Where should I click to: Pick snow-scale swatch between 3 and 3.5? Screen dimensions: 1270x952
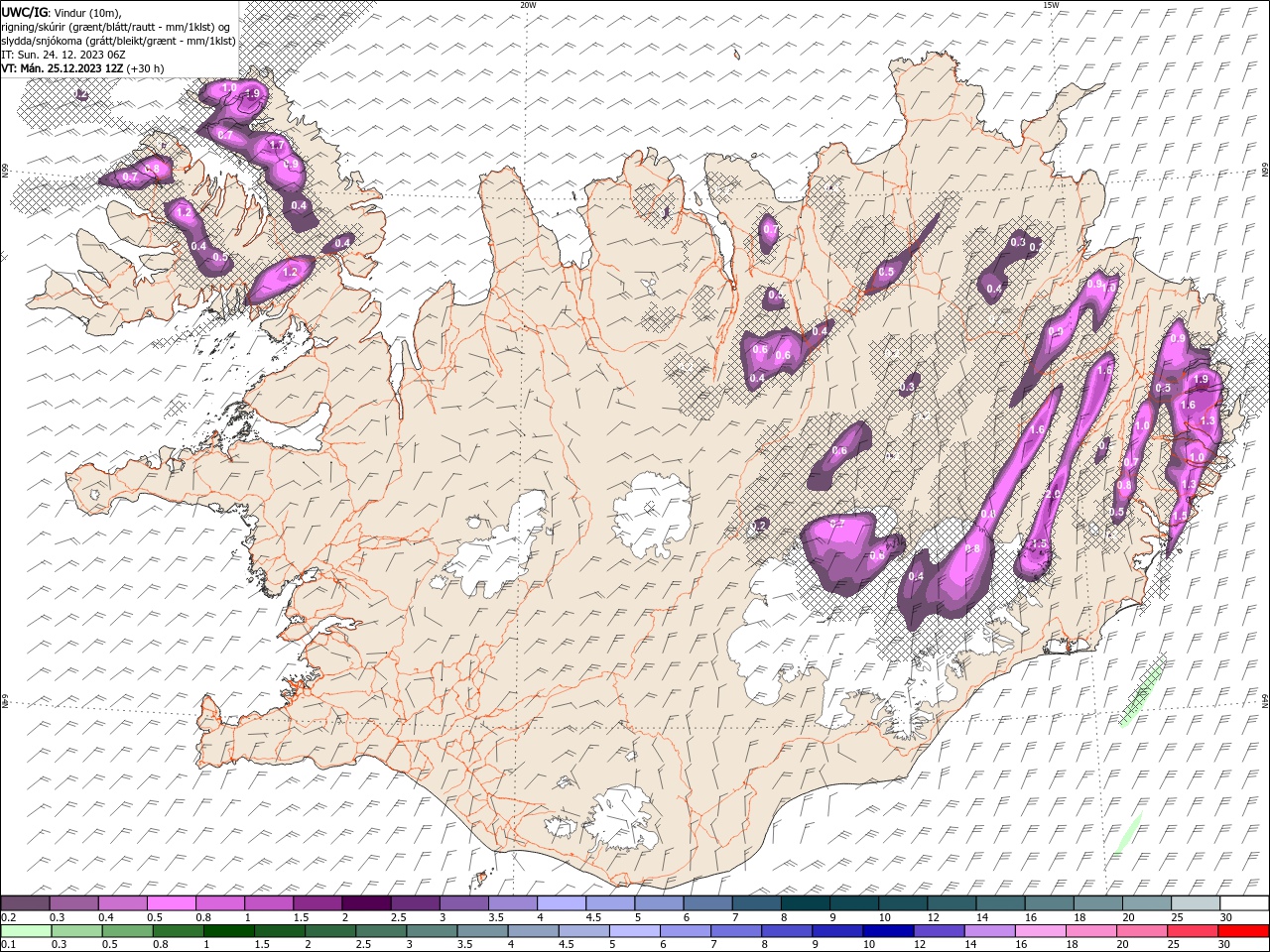pos(462,903)
